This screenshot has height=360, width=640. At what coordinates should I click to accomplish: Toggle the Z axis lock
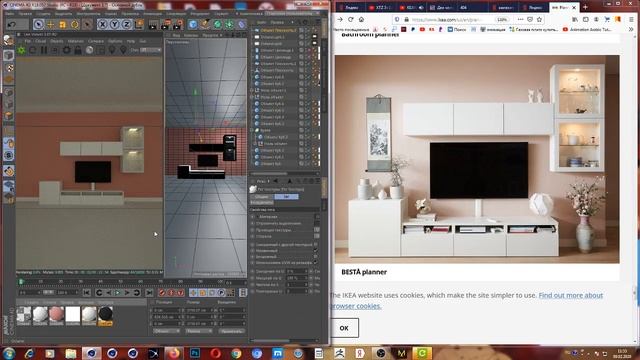[x=127, y=24]
